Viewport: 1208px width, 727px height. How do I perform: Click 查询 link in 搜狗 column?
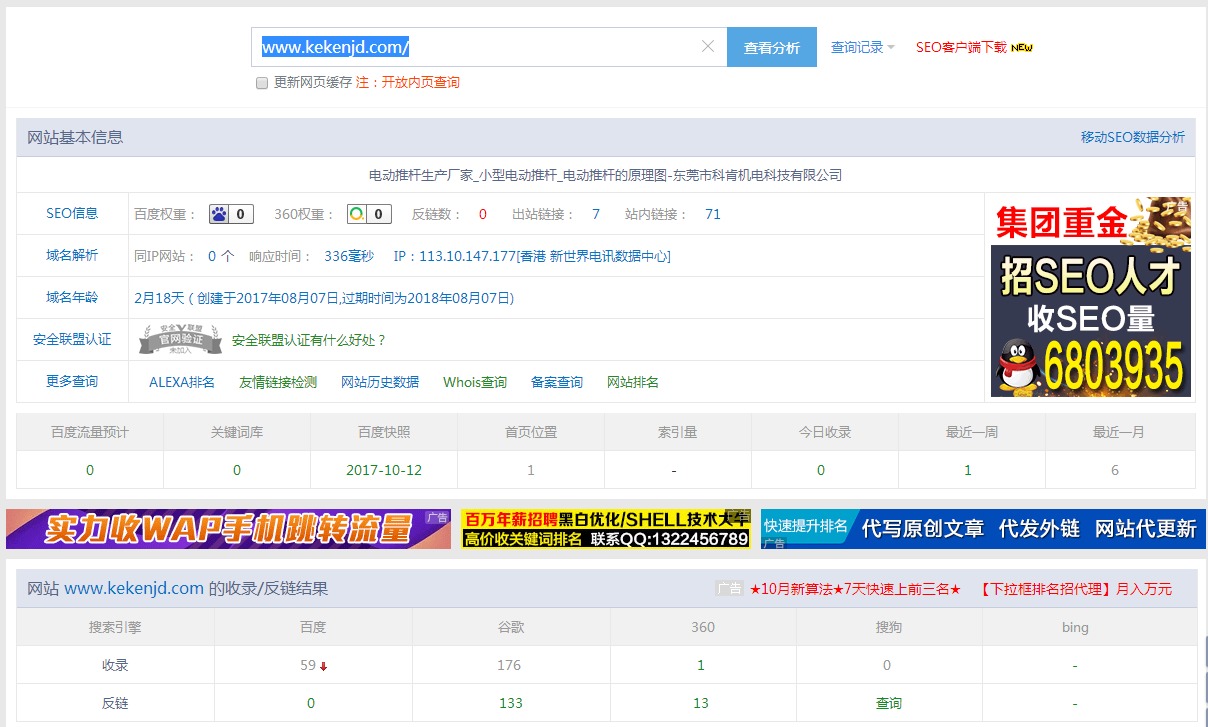(x=889, y=703)
